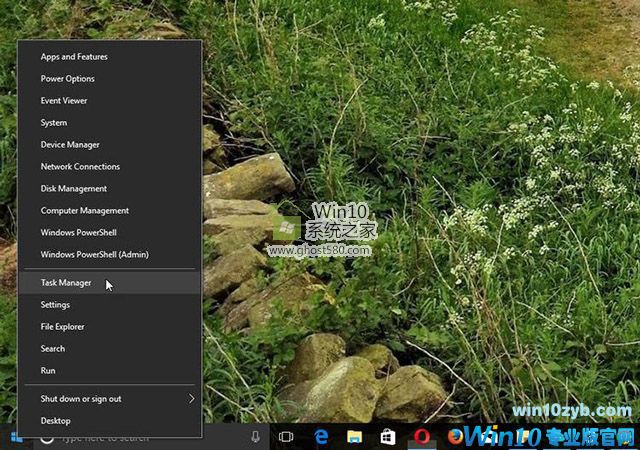Image resolution: width=640 pixels, height=450 pixels.
Task: Open Task View from the taskbar
Action: (x=286, y=437)
